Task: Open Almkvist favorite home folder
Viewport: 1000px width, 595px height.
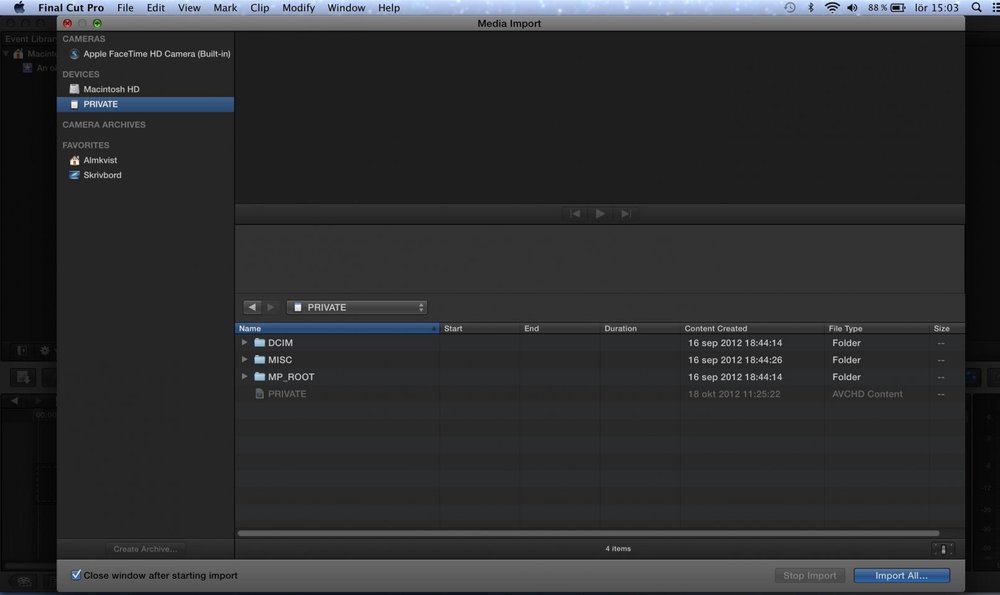Action: [100, 160]
